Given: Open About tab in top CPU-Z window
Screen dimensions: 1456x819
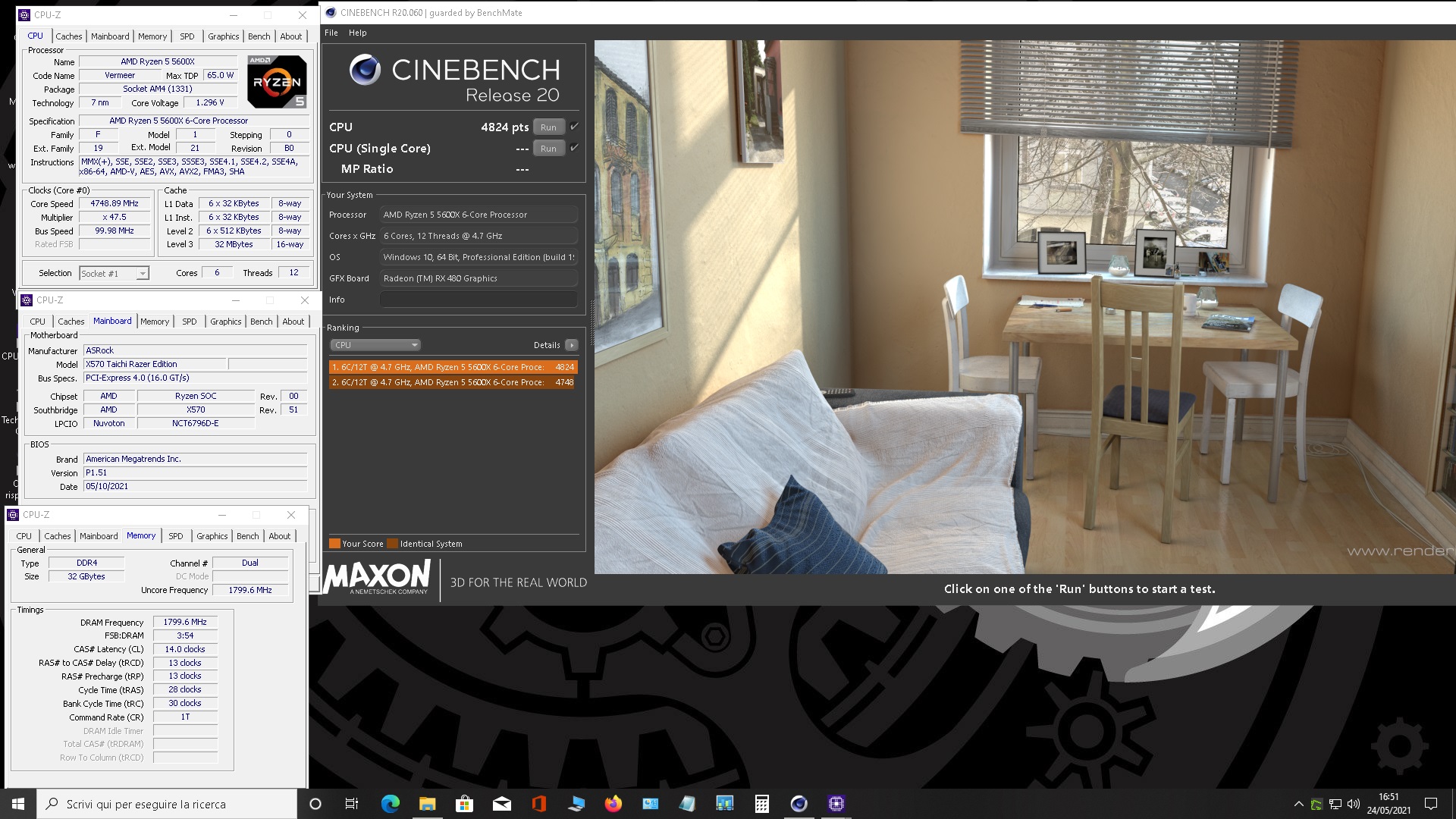Looking at the screenshot, I should click(291, 36).
